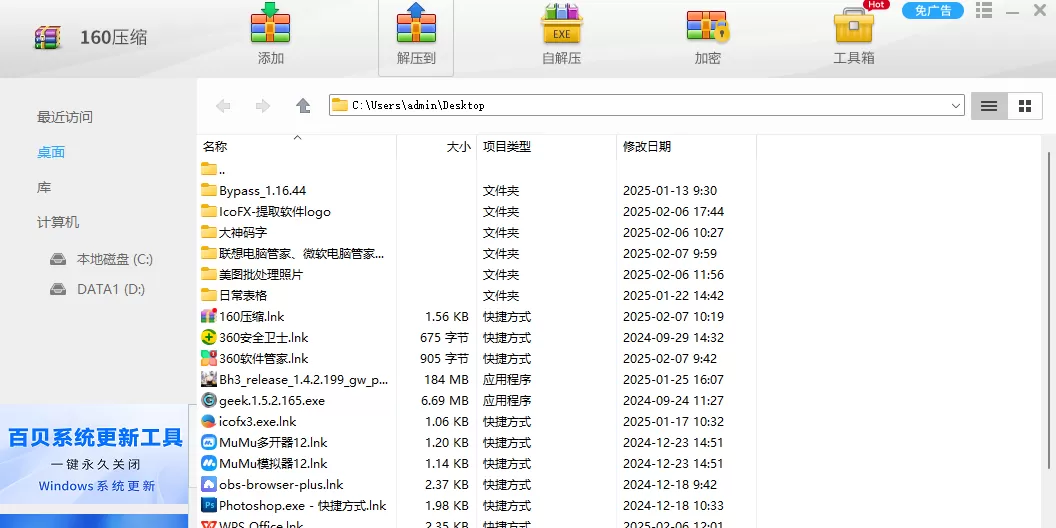
Task: Select the MuMu多开器12.lnk icon
Action: tap(209, 442)
